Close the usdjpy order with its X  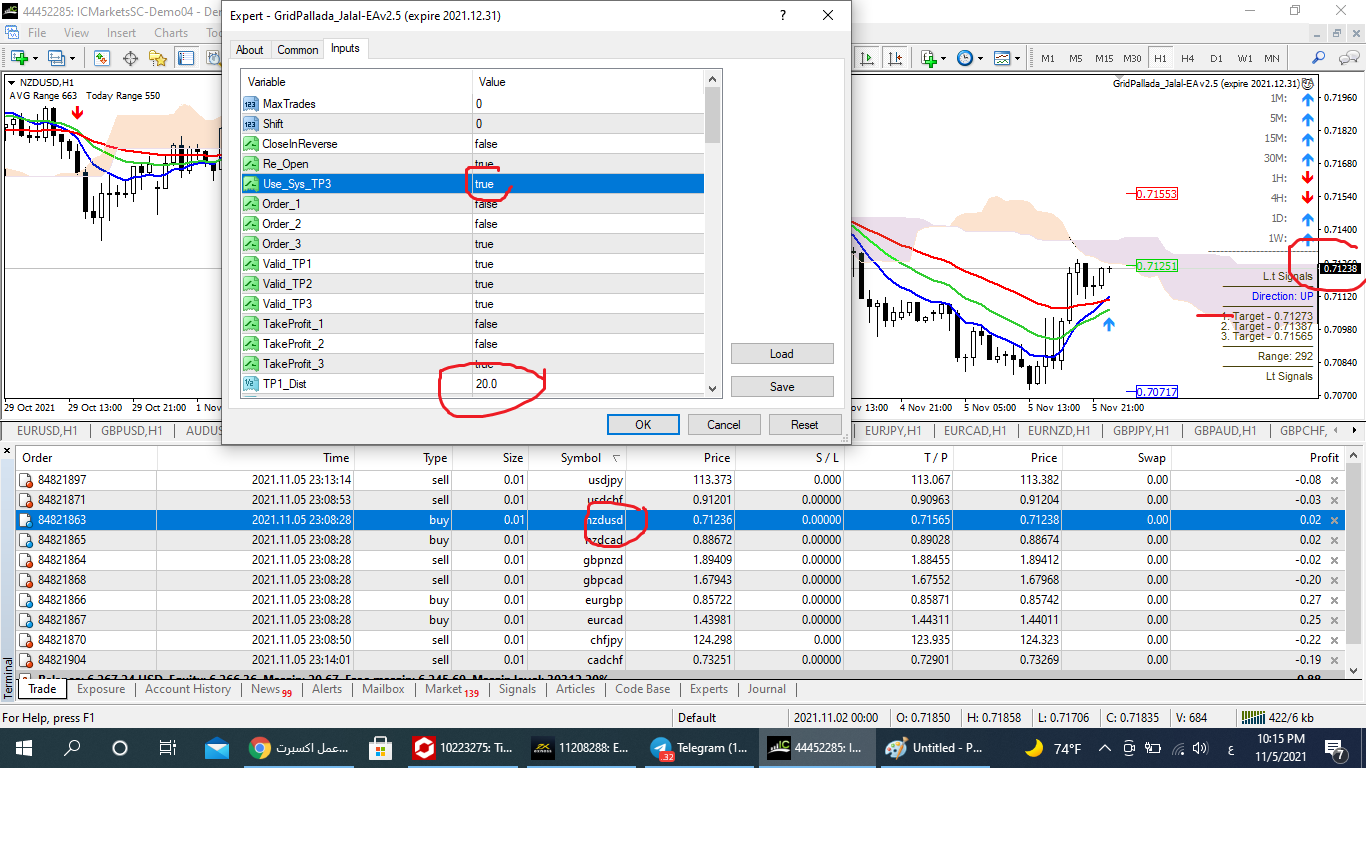(x=1333, y=480)
